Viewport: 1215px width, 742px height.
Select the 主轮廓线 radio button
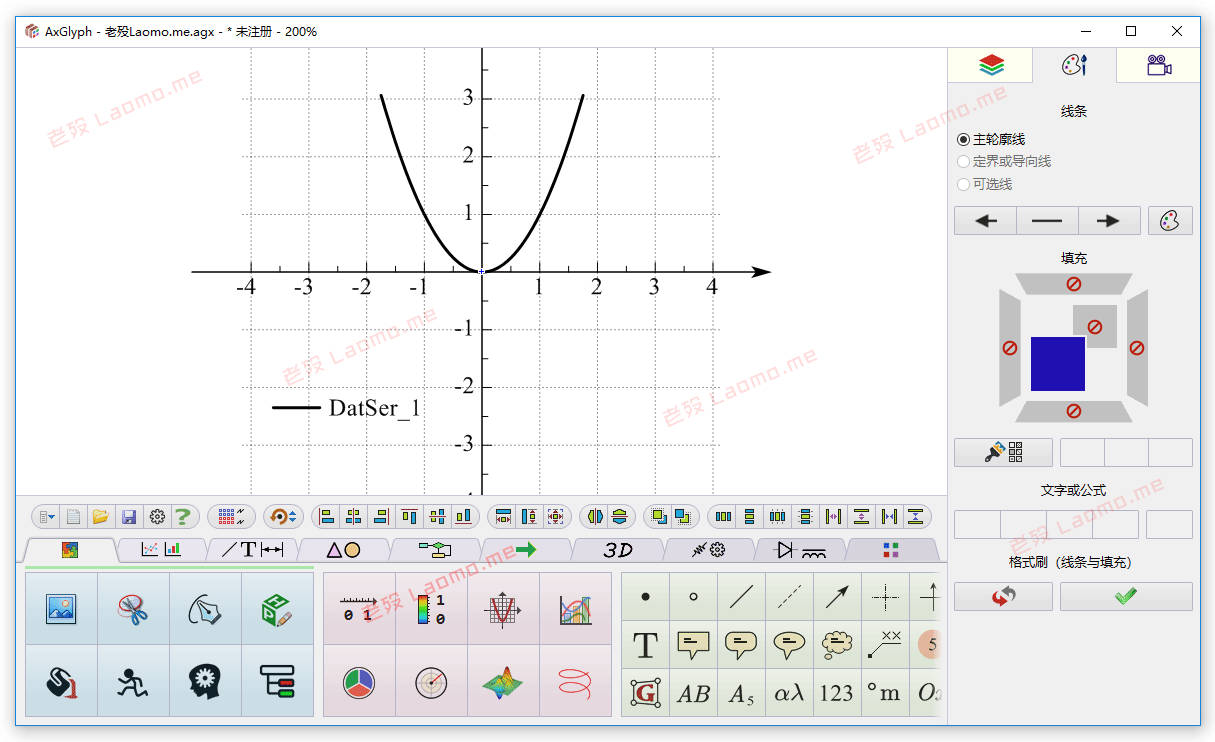point(991,139)
